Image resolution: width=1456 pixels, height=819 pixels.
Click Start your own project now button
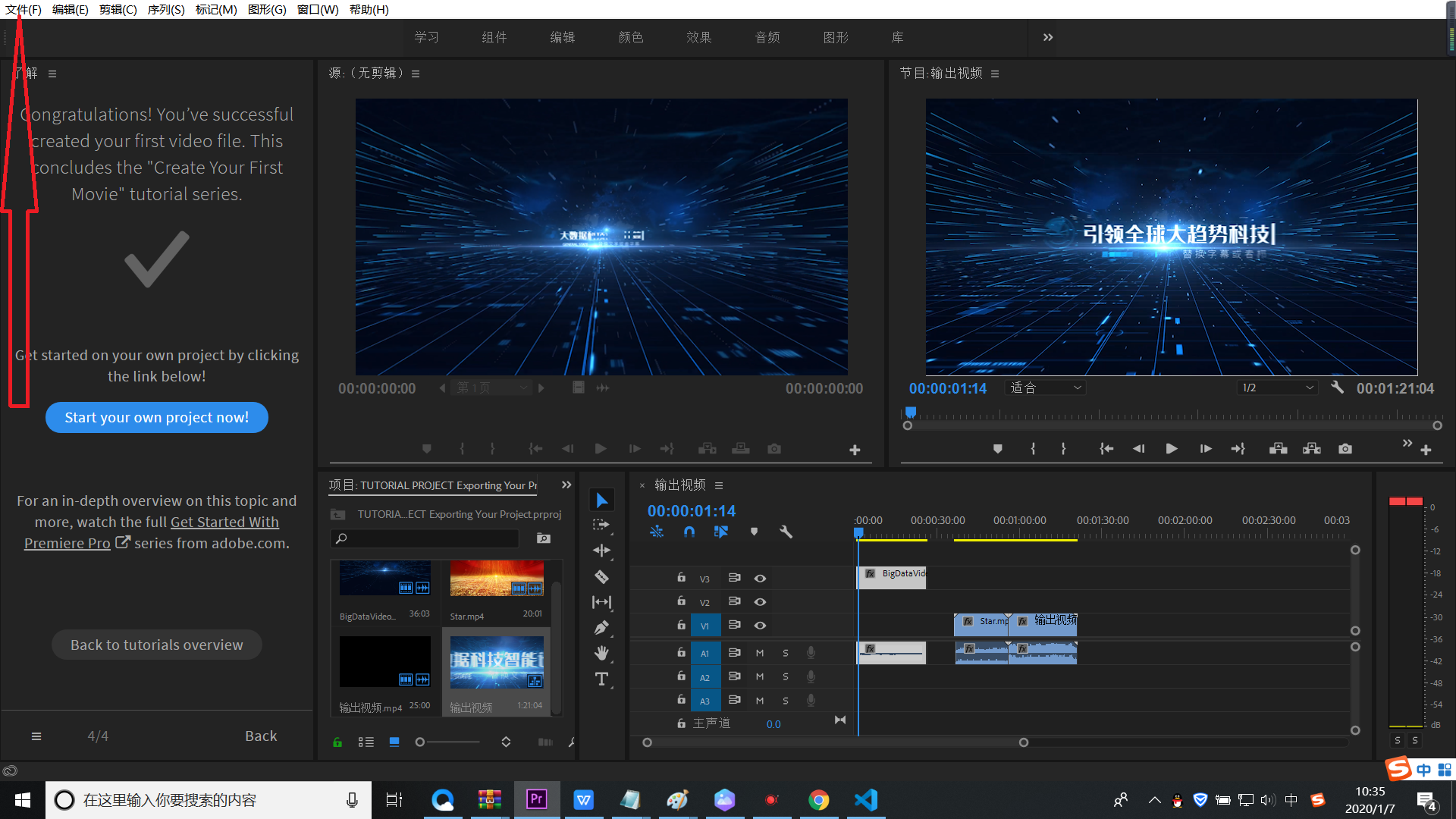point(157,417)
